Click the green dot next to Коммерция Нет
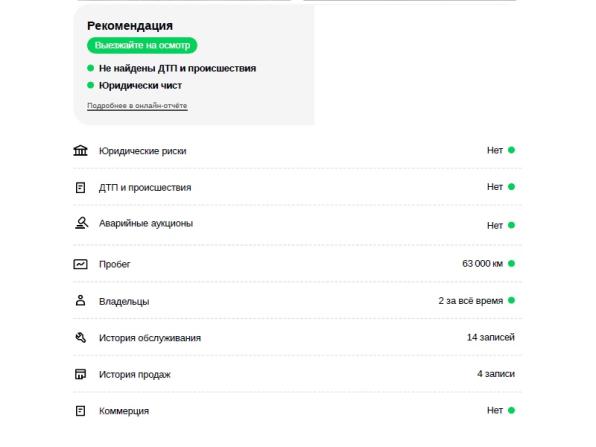This screenshot has width=596, height=447. (511, 410)
